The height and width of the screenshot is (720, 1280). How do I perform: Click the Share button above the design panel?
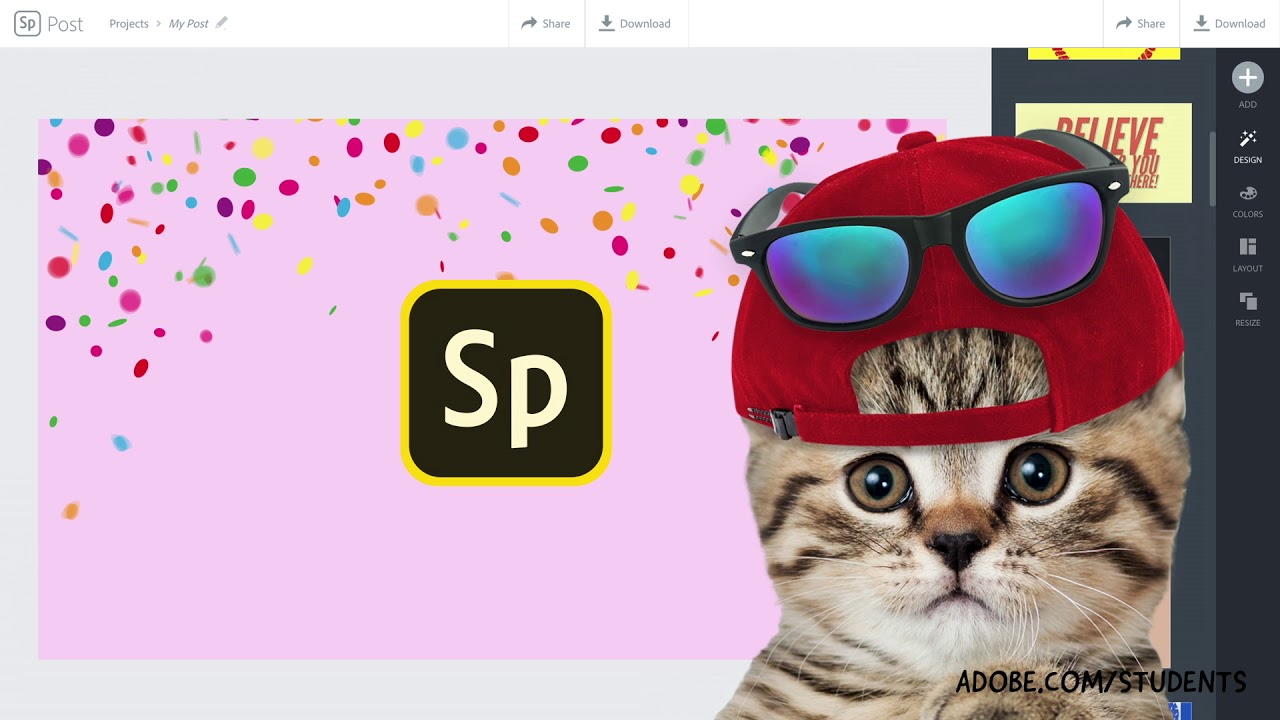(1141, 23)
